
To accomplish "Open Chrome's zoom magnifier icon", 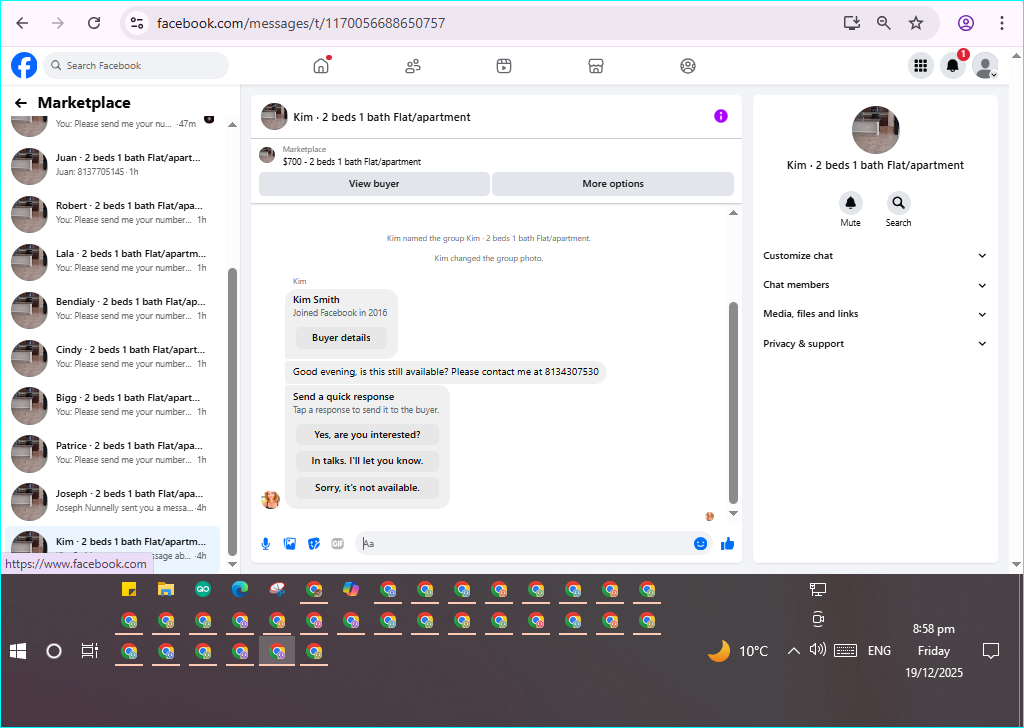I will point(884,24).
